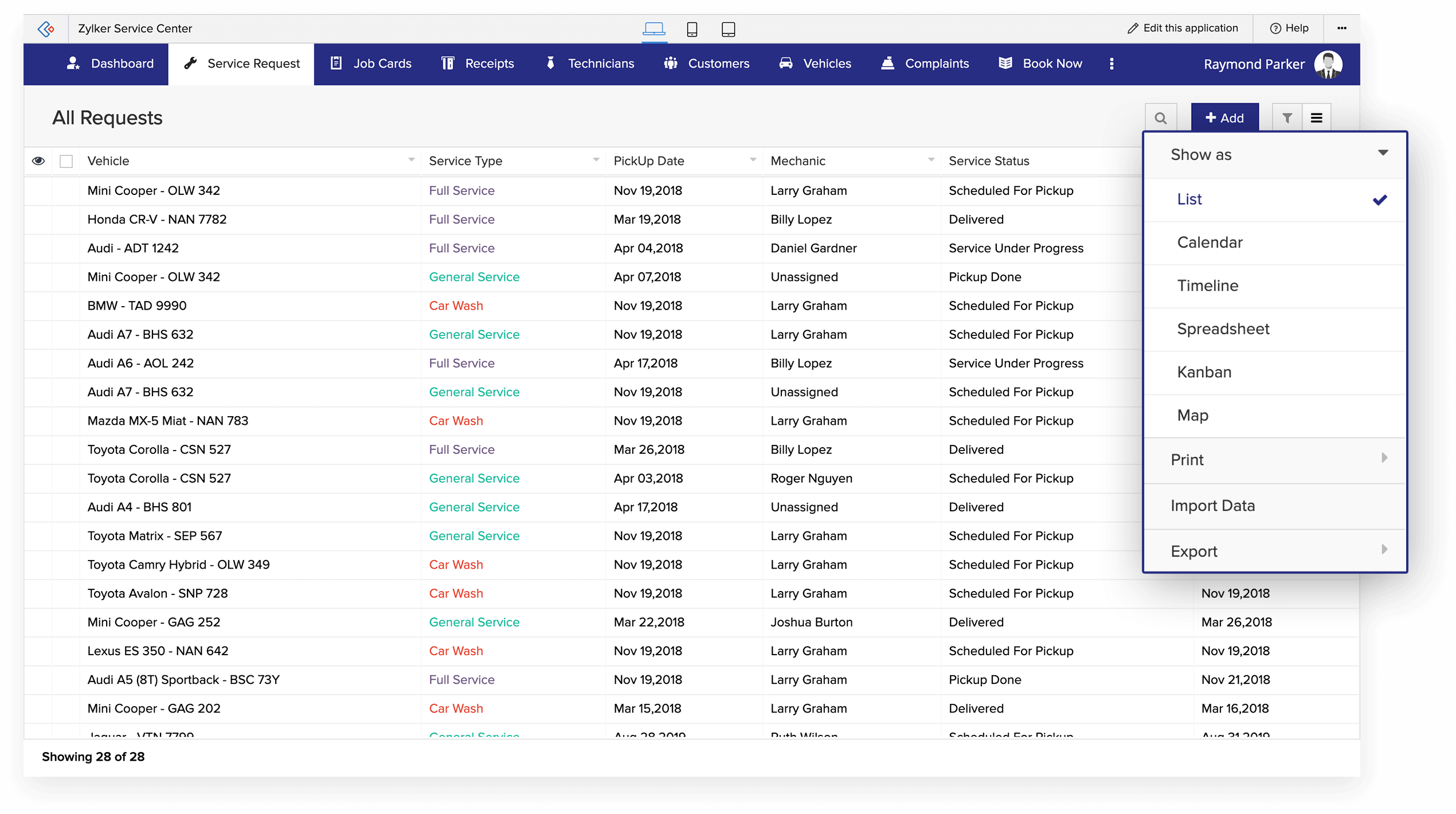Switch to tablet preview icon
The image size is (1456, 814).
[x=728, y=29]
